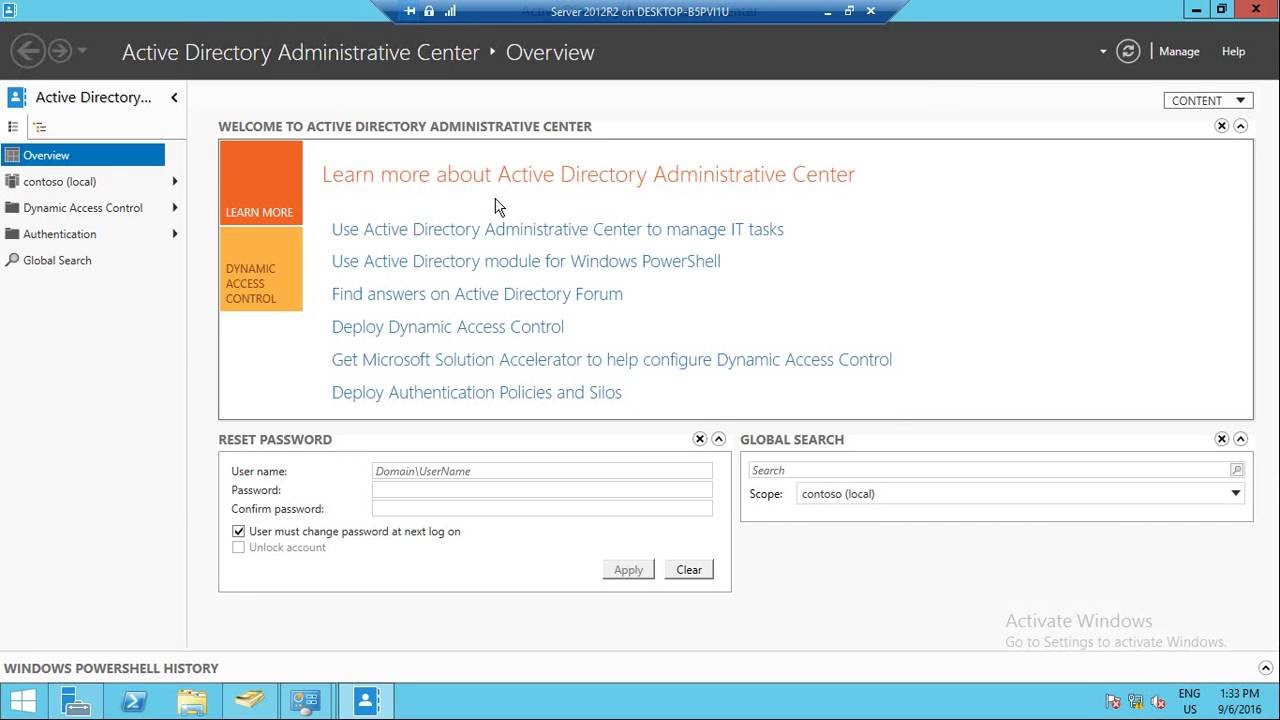Expand the Authentication submenu arrow
Screen dimensions: 1280x720
coord(175,234)
